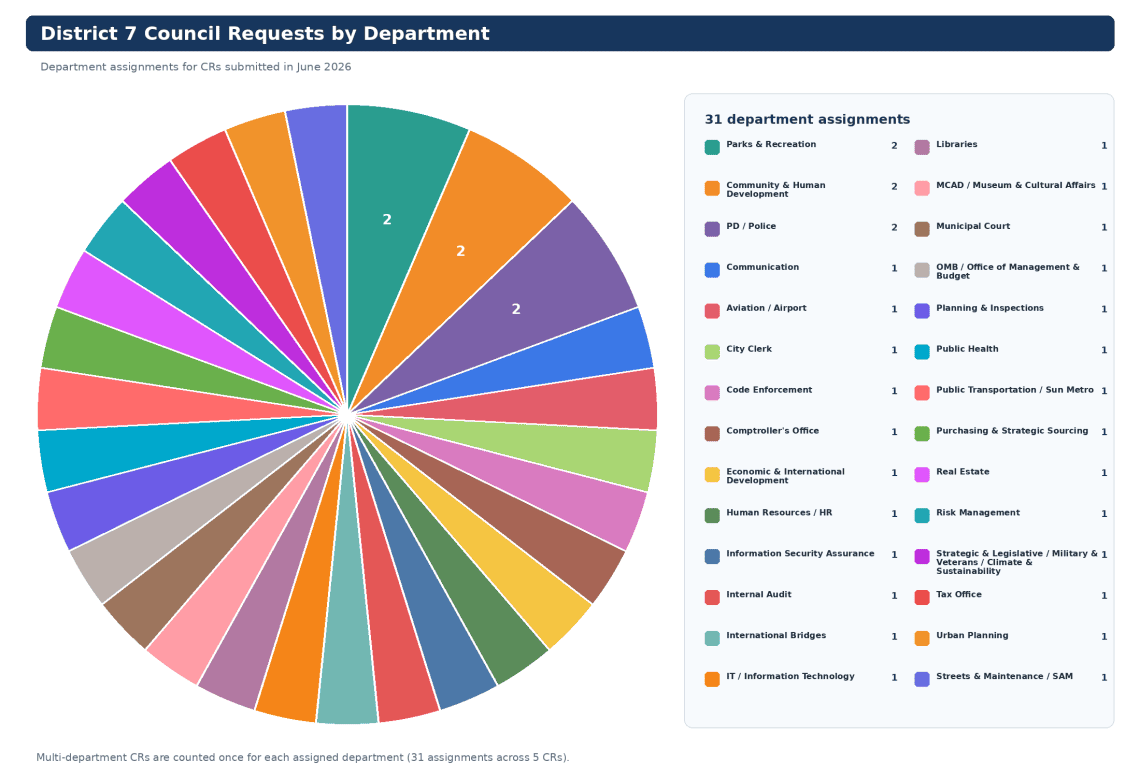This screenshot has width=1140, height=777.
Task: Click the Real Estate magenta swatch
Action: click(922, 475)
